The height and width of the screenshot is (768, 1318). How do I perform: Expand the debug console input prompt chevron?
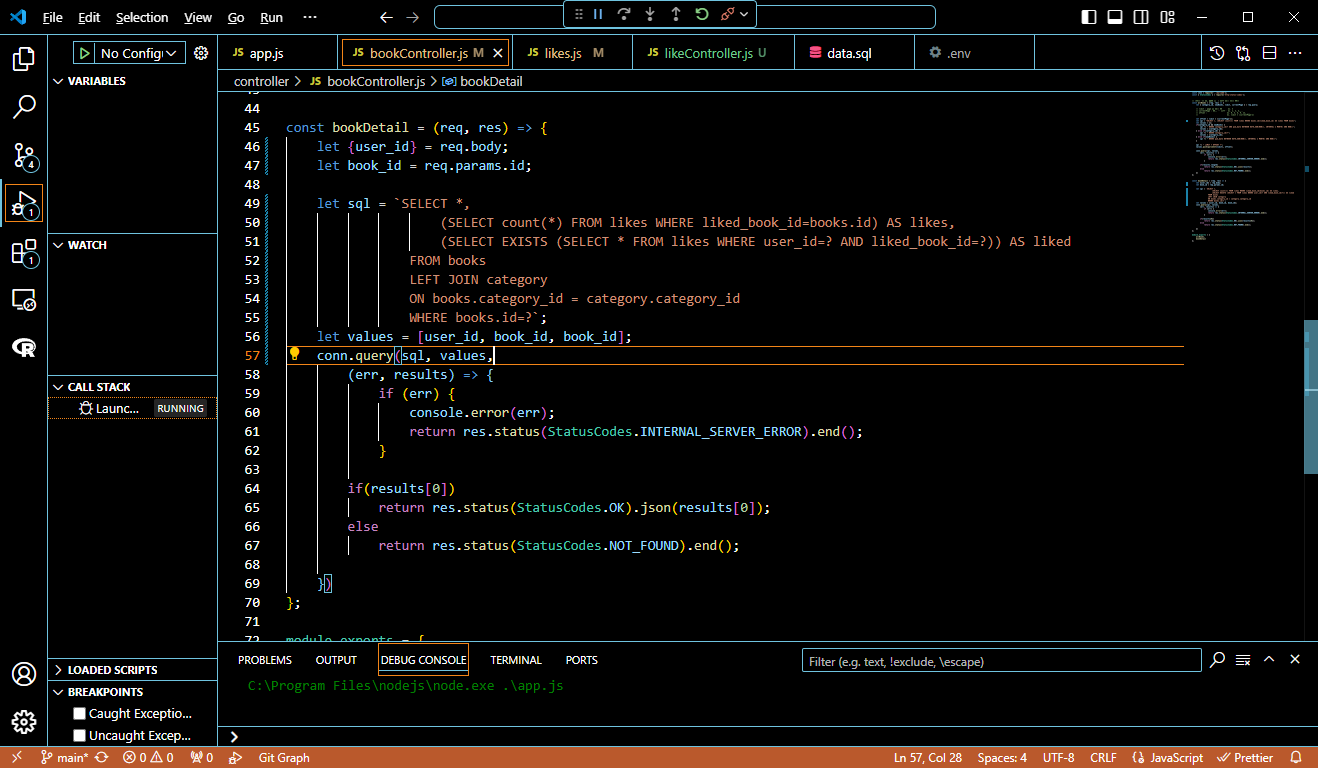234,737
